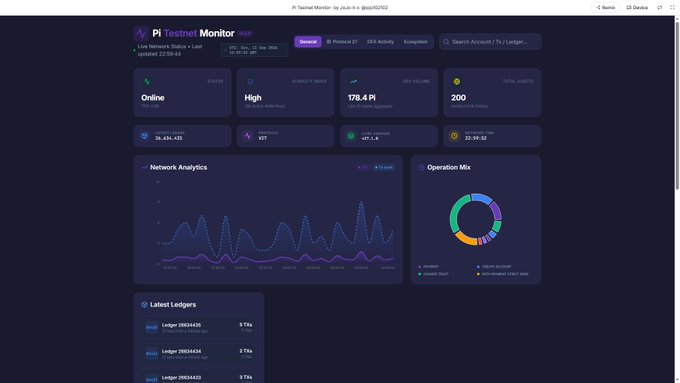The height and width of the screenshot is (383, 680).
Task: Click the Network Analytics chart icon
Action: click(144, 167)
